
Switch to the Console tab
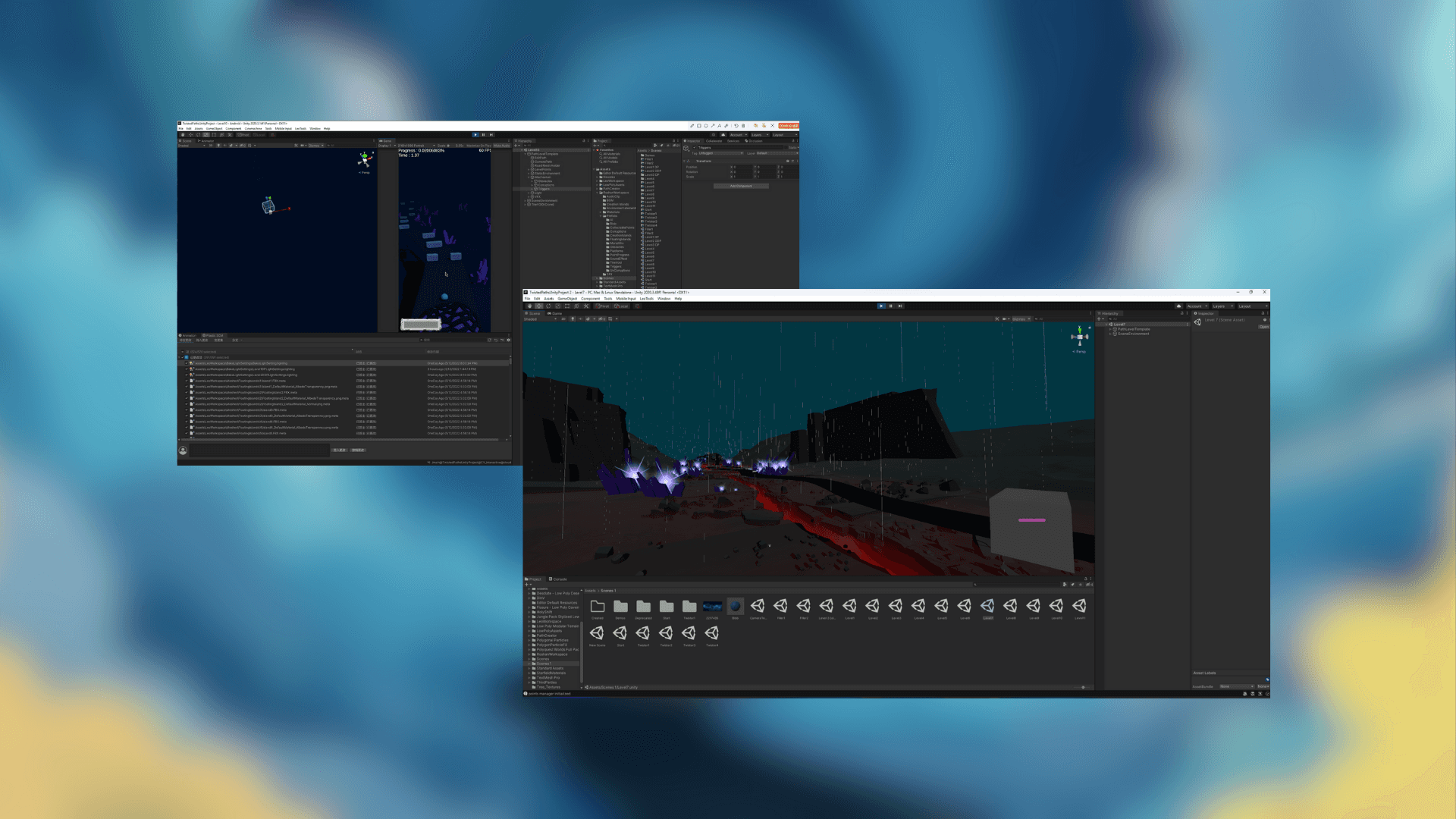coord(557,579)
